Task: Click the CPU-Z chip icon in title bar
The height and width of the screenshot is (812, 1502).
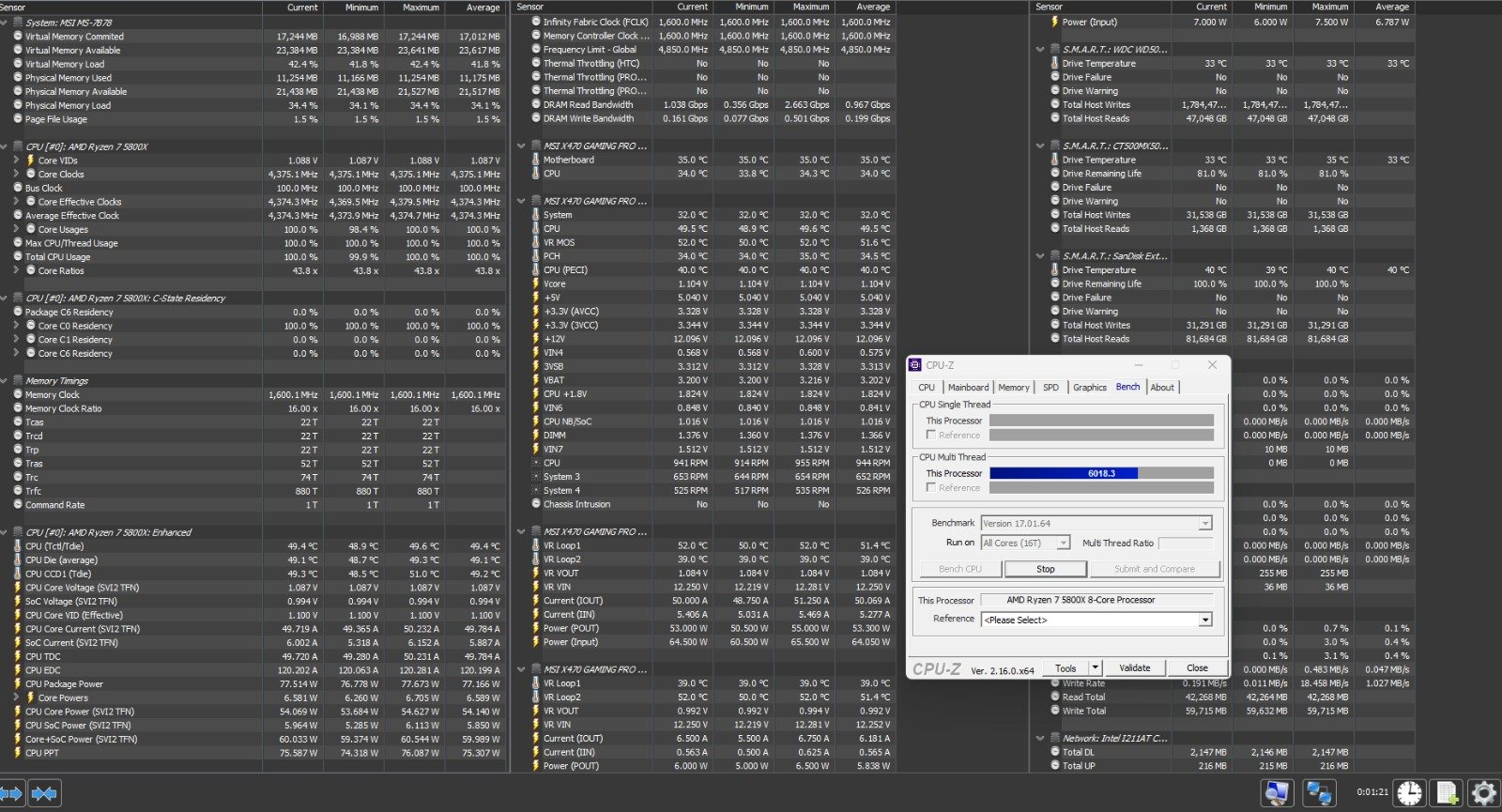Action: [x=915, y=365]
